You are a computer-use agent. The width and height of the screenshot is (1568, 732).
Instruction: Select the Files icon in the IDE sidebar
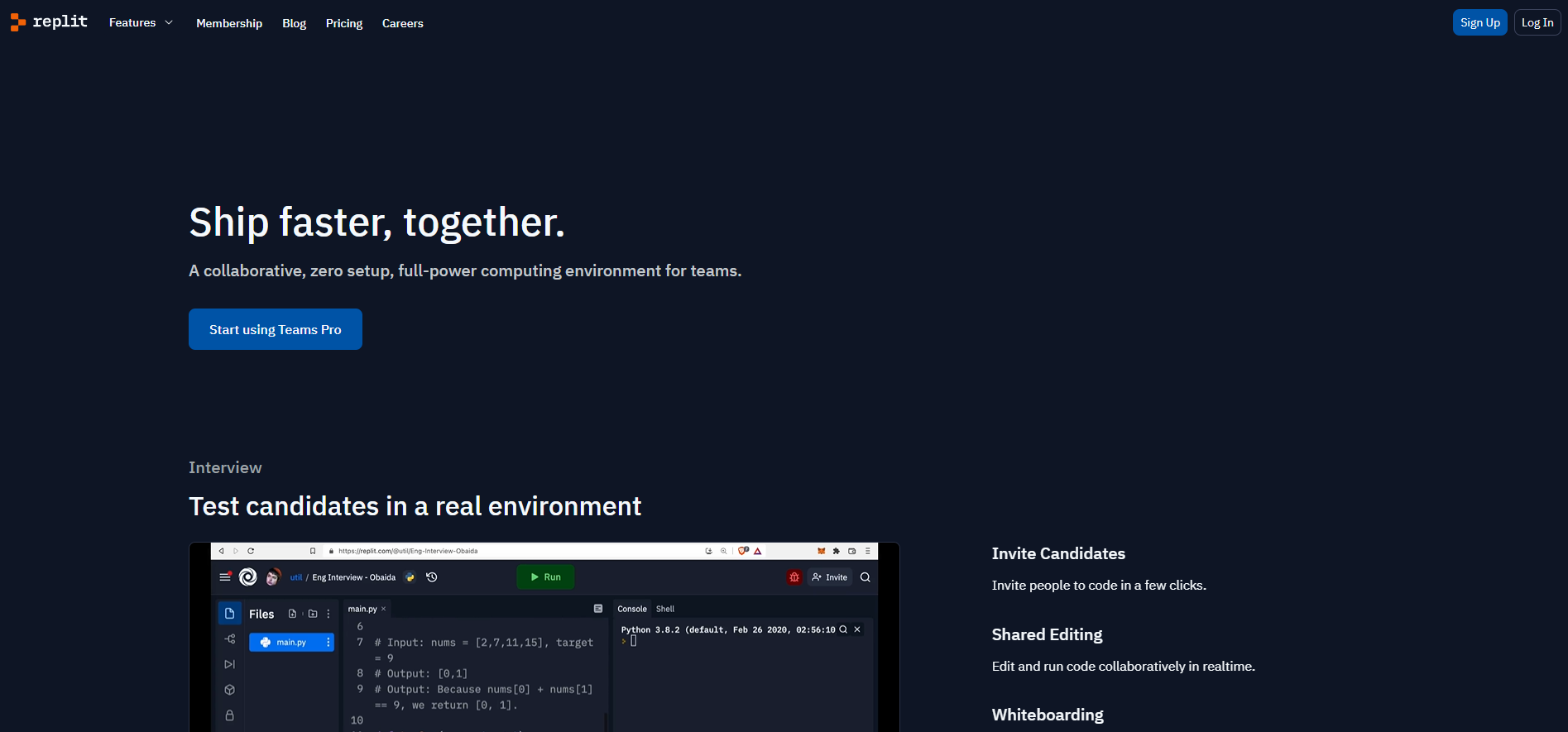tap(229, 614)
